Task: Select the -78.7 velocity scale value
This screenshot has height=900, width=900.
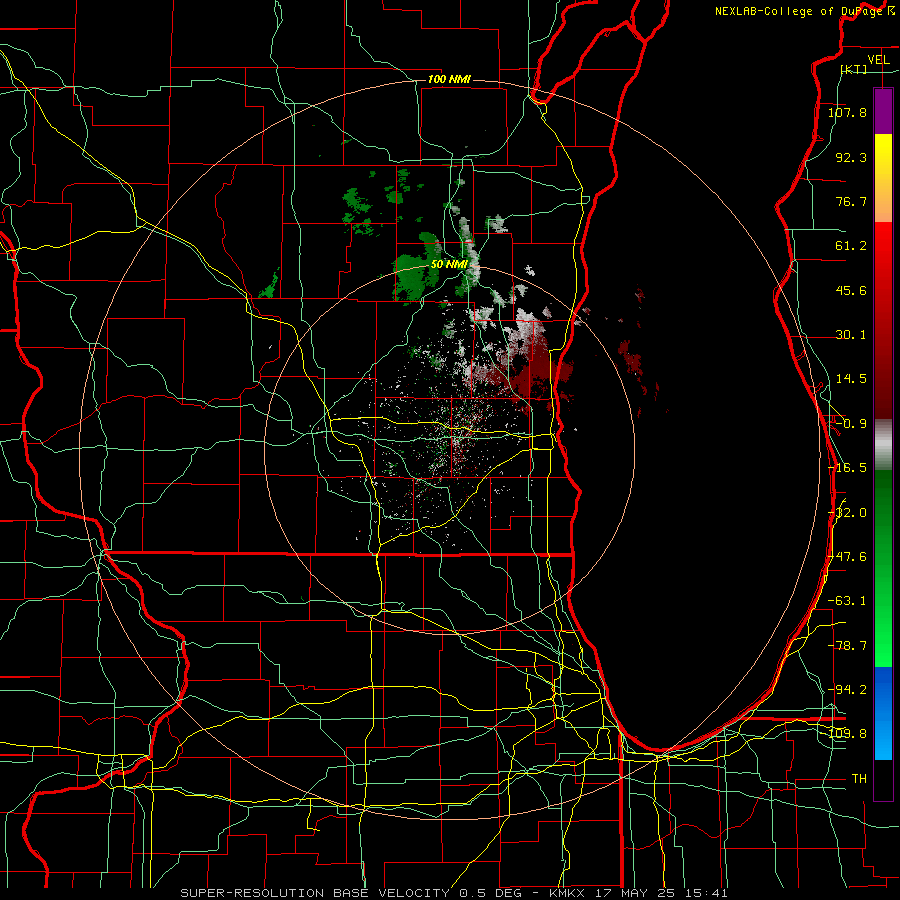Action: (x=847, y=646)
